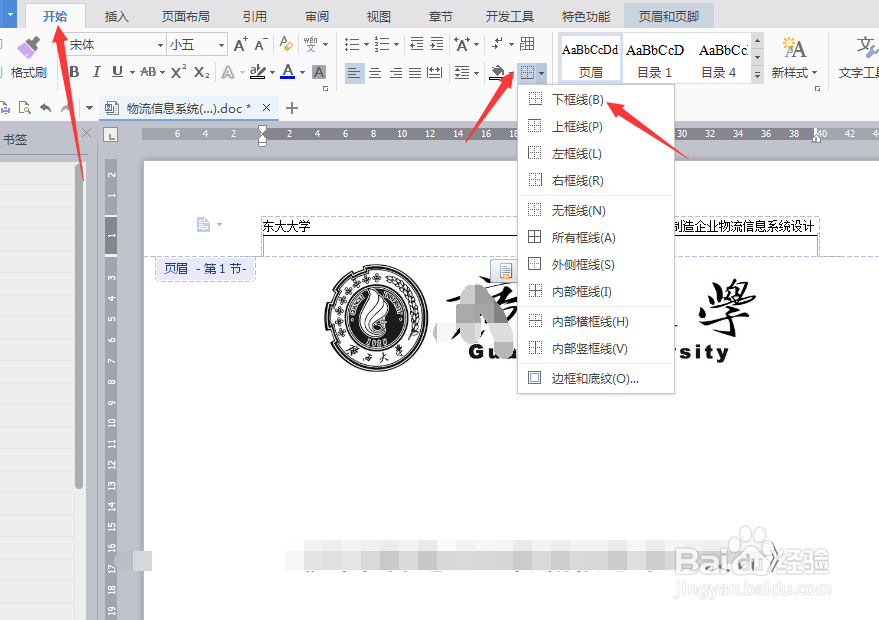The width and height of the screenshot is (879, 620).
Task: Click the Undo arrow icon
Action: click(46, 108)
